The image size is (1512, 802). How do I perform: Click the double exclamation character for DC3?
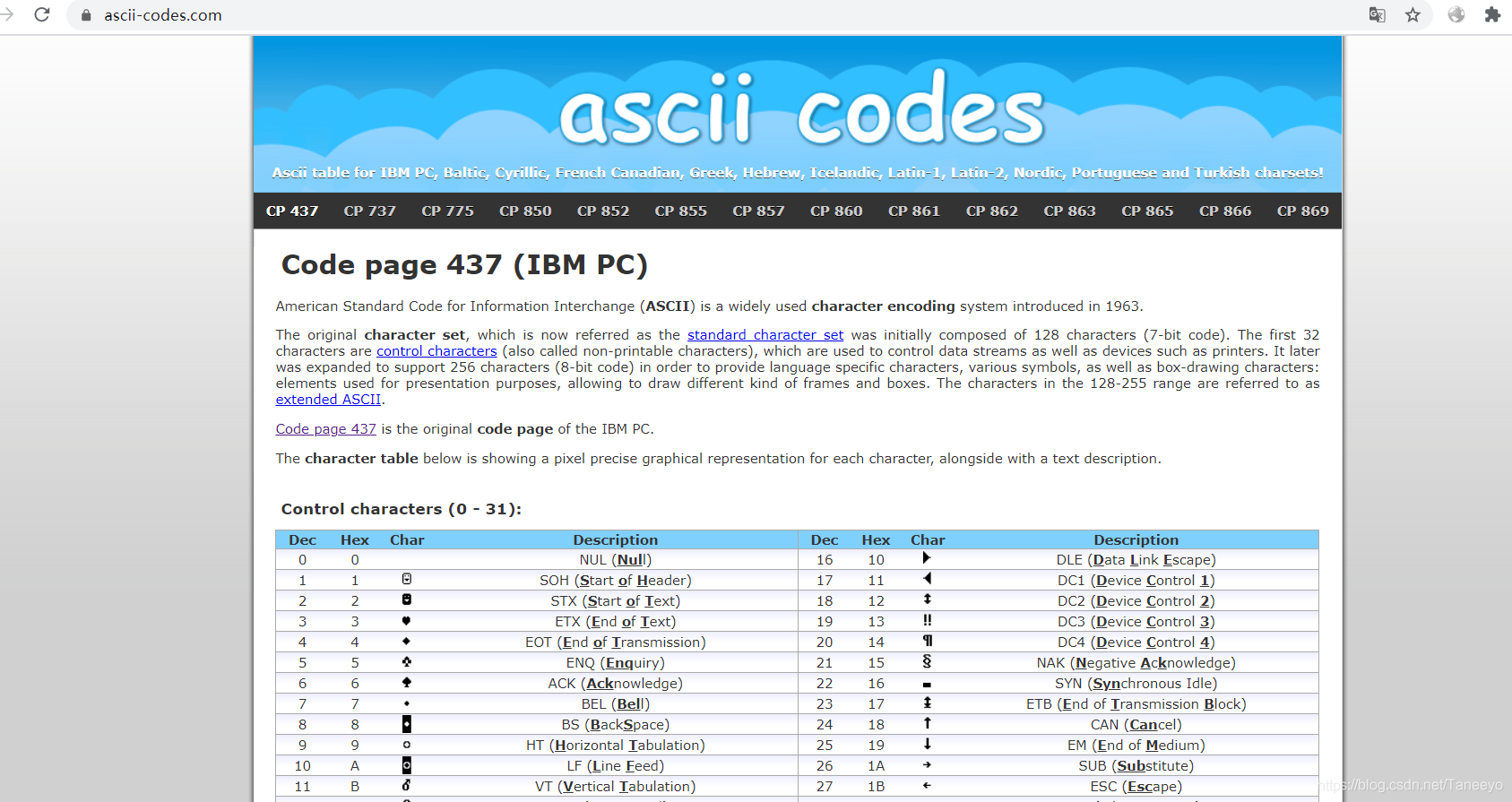pos(928,620)
